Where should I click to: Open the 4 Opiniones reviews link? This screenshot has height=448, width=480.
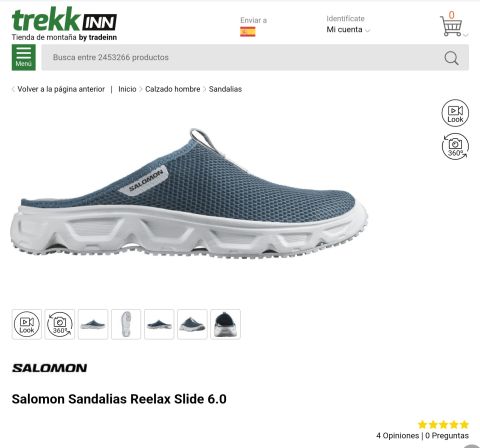[x=398, y=435]
